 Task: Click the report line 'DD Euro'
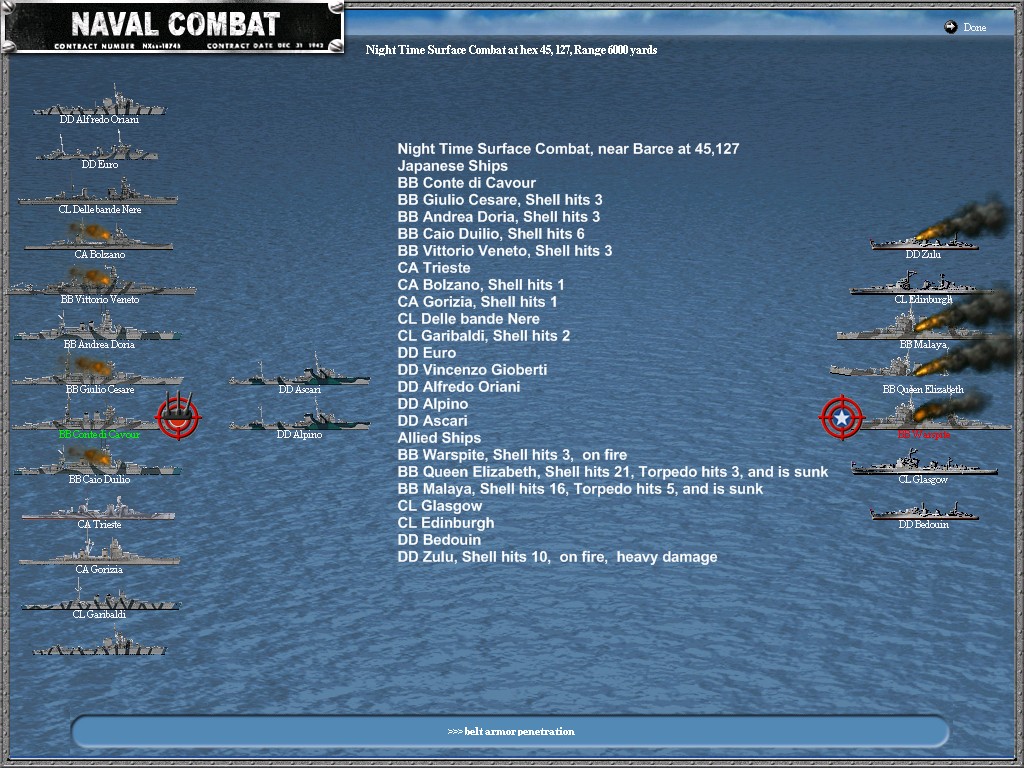click(x=426, y=353)
